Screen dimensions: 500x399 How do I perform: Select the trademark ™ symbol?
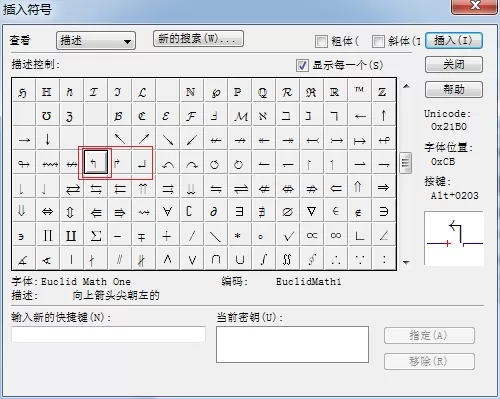pyautogui.click(x=359, y=91)
